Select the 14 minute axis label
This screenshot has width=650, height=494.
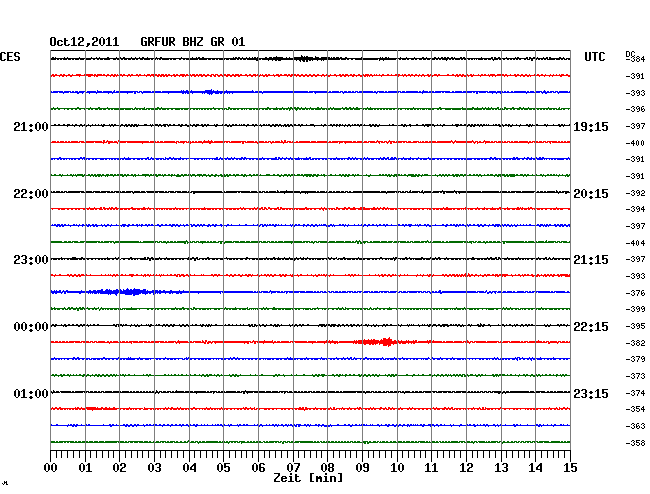coord(536,468)
